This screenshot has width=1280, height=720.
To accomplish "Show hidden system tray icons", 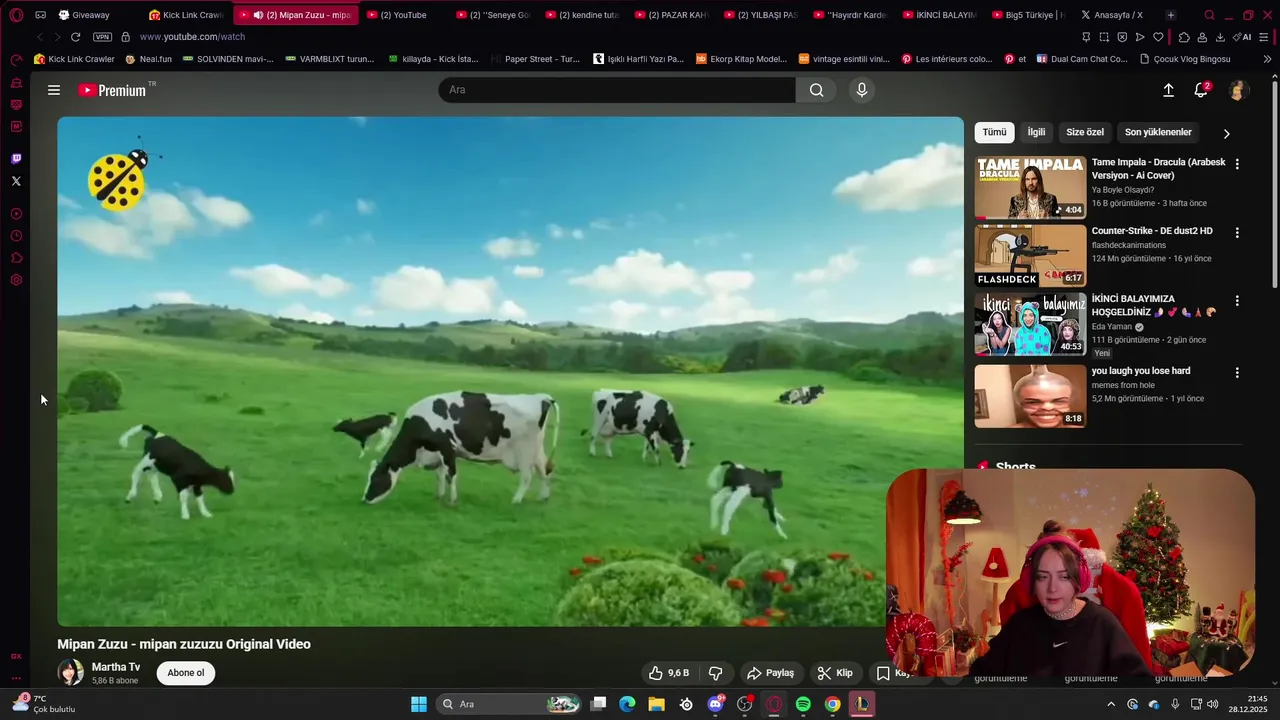I will [1110, 704].
